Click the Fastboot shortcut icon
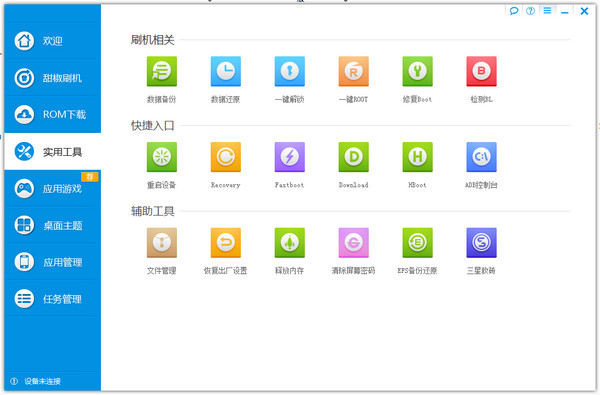 (x=289, y=157)
